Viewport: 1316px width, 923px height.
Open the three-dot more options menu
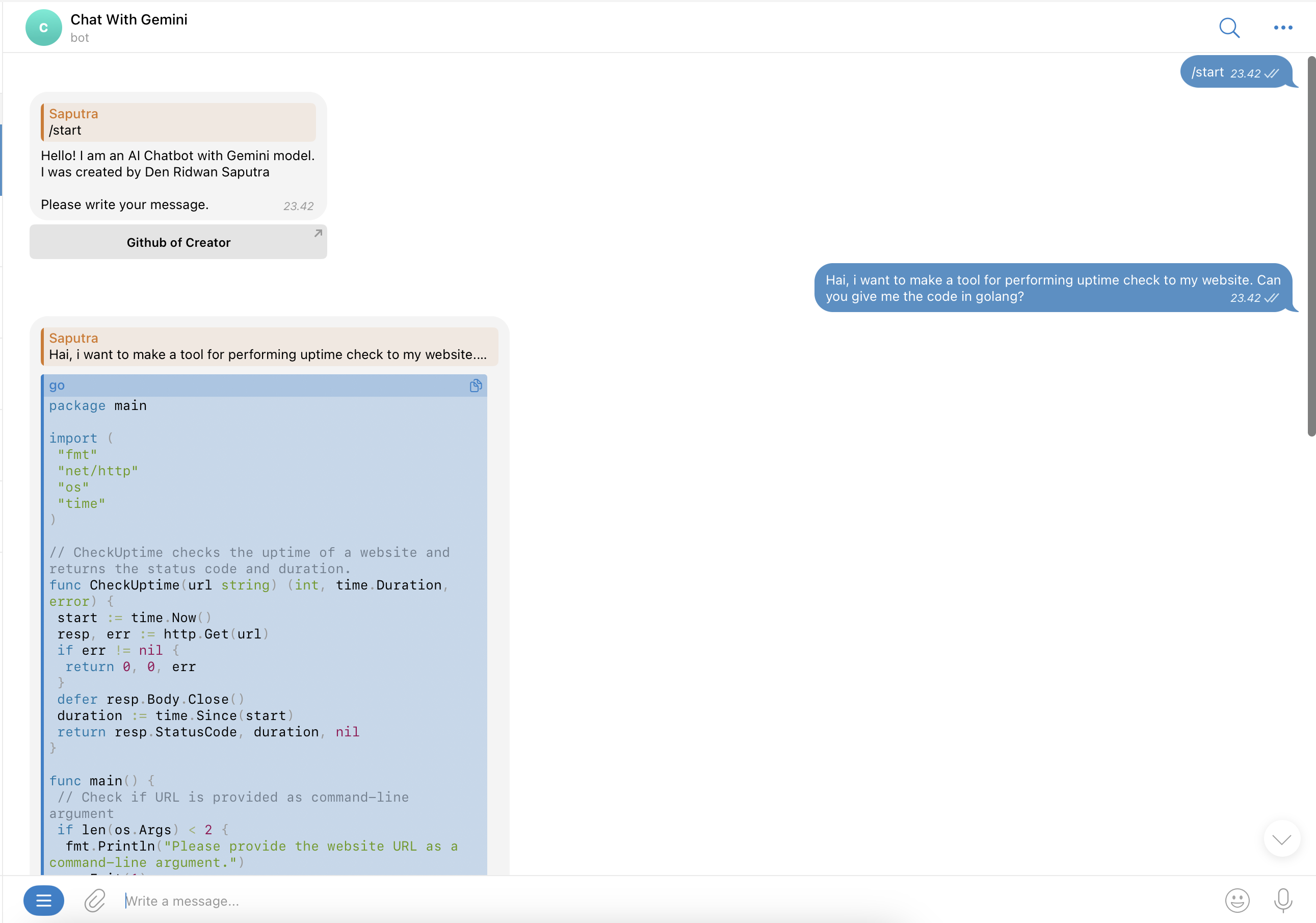[1283, 28]
